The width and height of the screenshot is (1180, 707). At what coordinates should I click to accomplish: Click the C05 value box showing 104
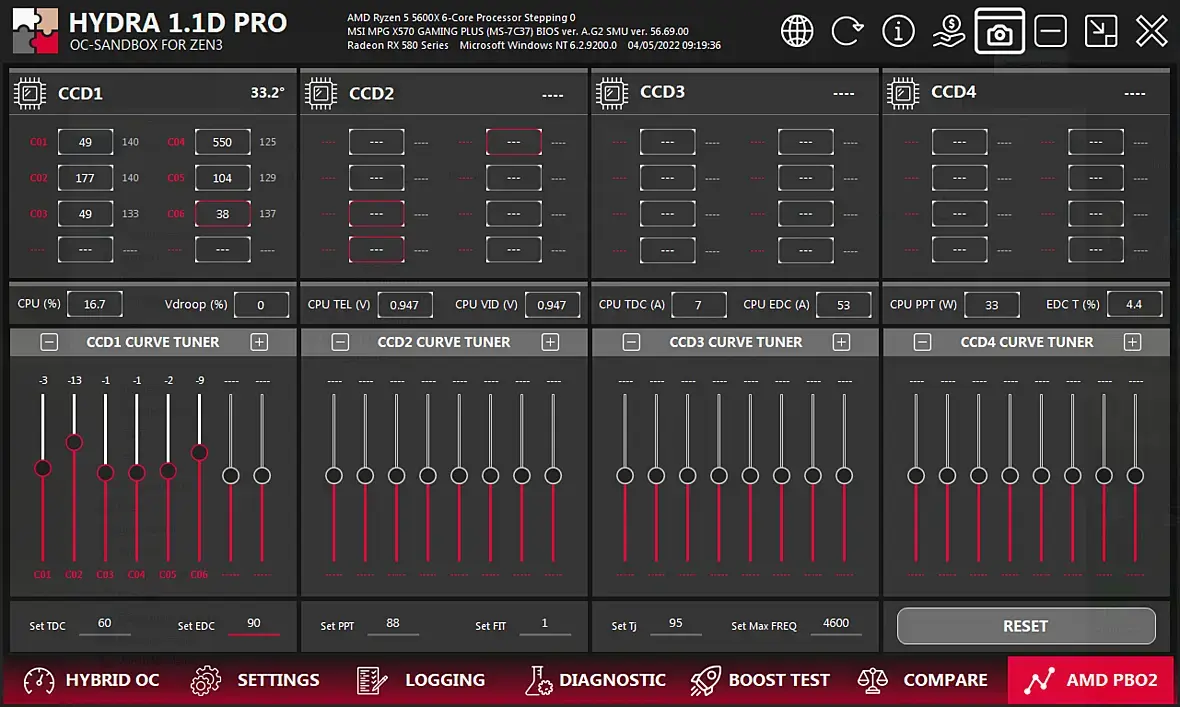point(222,178)
